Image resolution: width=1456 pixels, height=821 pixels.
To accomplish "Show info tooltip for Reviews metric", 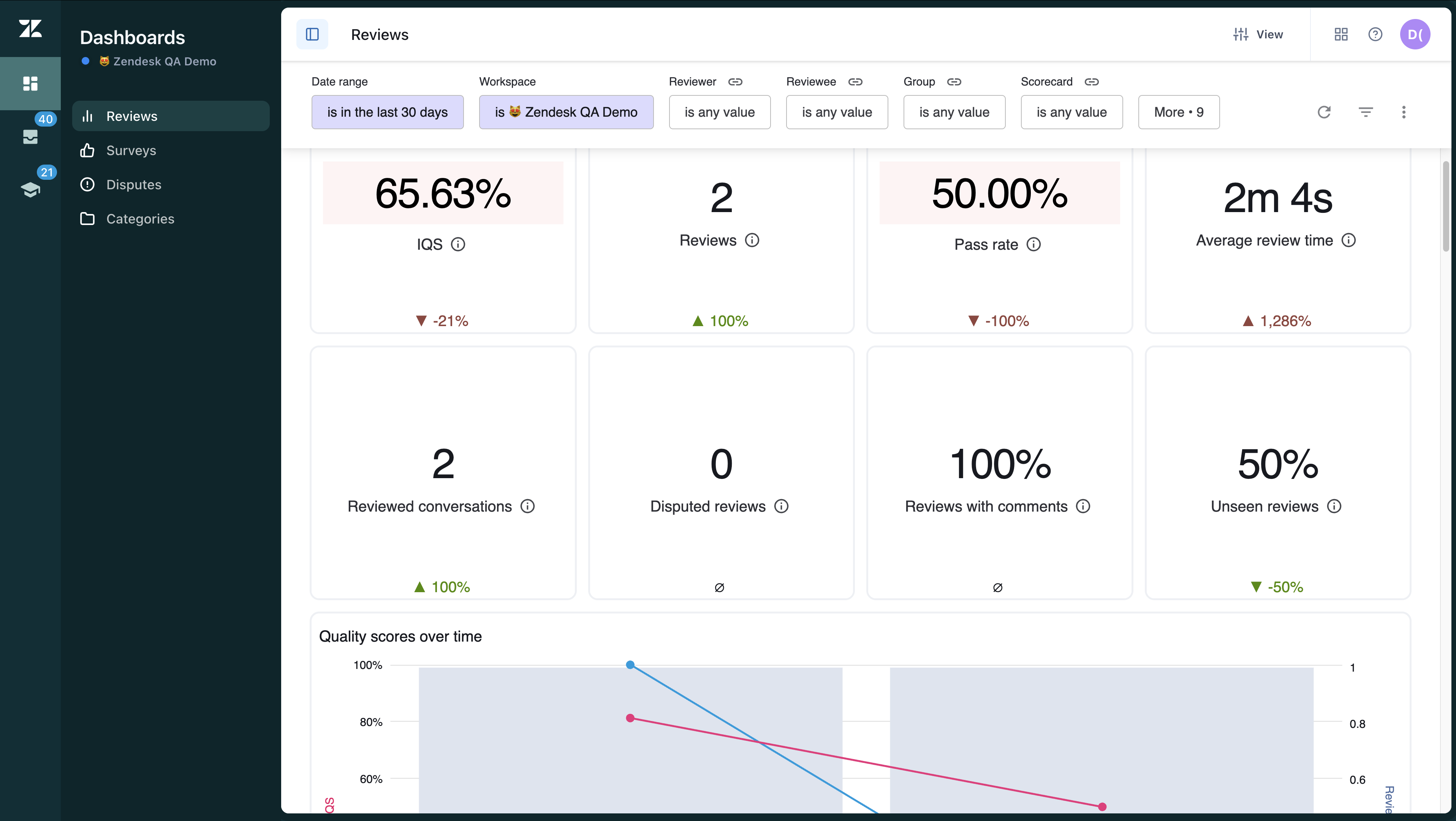I will 752,240.
